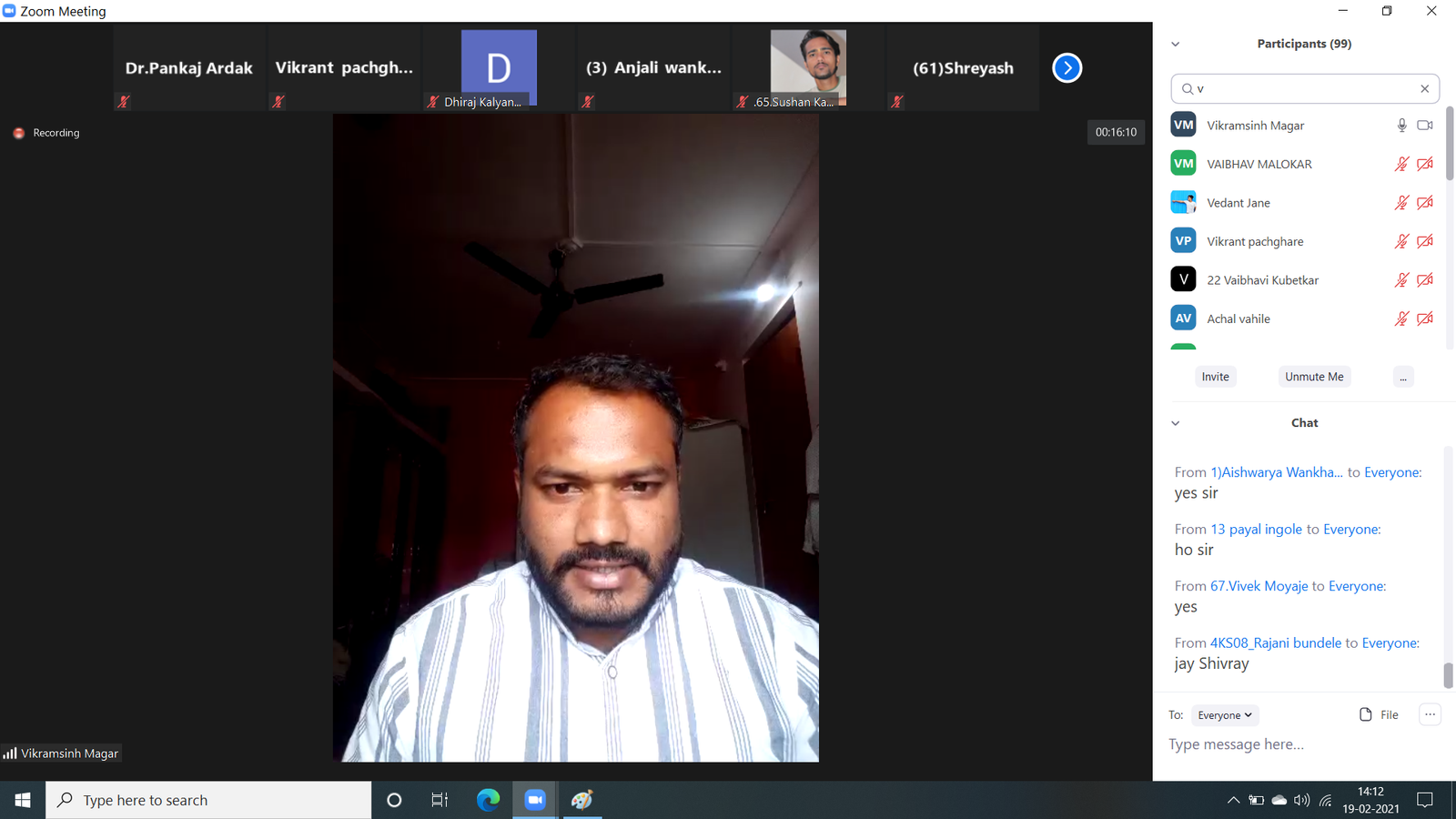Click the signal strength icon near speaker name
1456x819 pixels.
(x=10, y=753)
